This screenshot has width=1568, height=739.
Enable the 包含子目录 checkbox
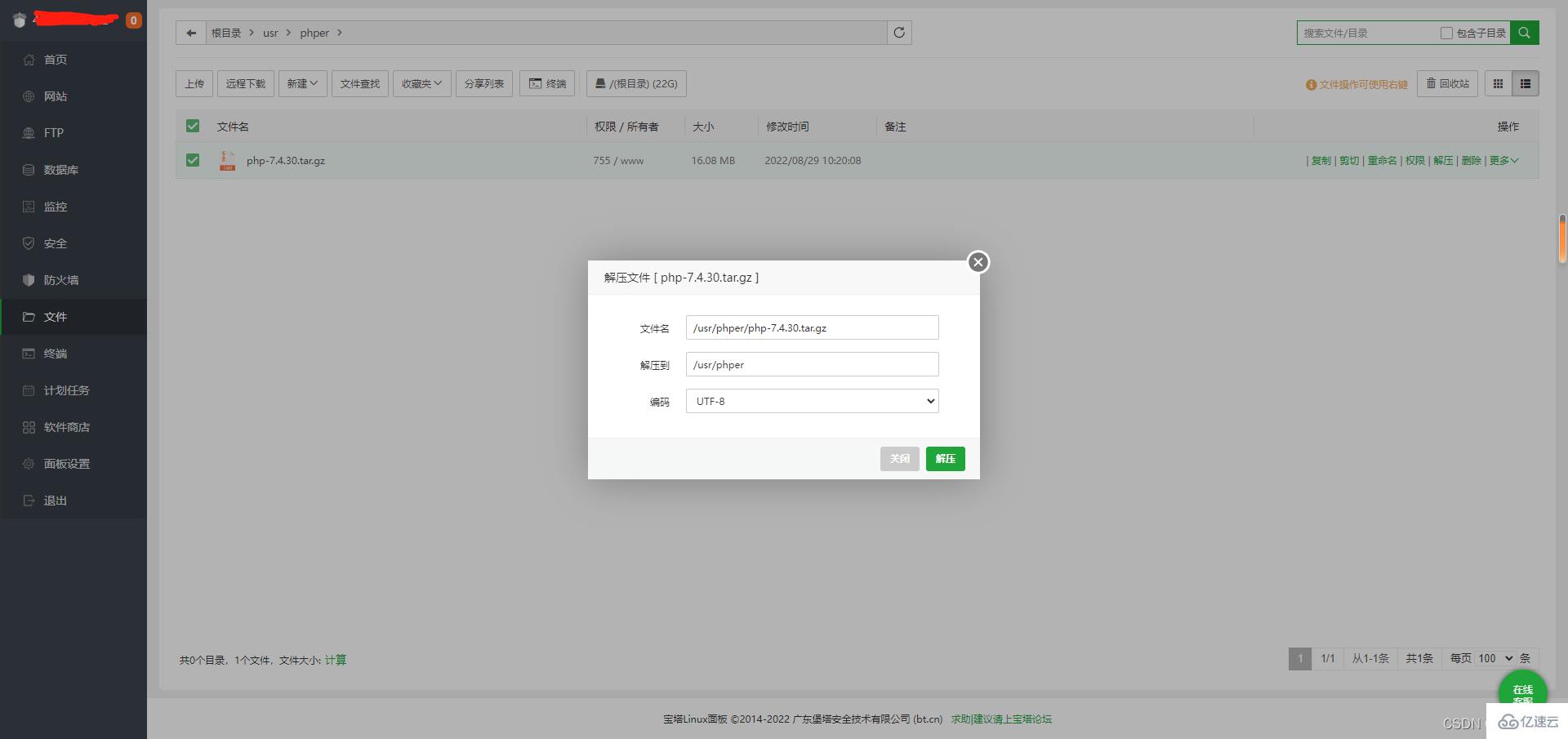coord(1446,33)
